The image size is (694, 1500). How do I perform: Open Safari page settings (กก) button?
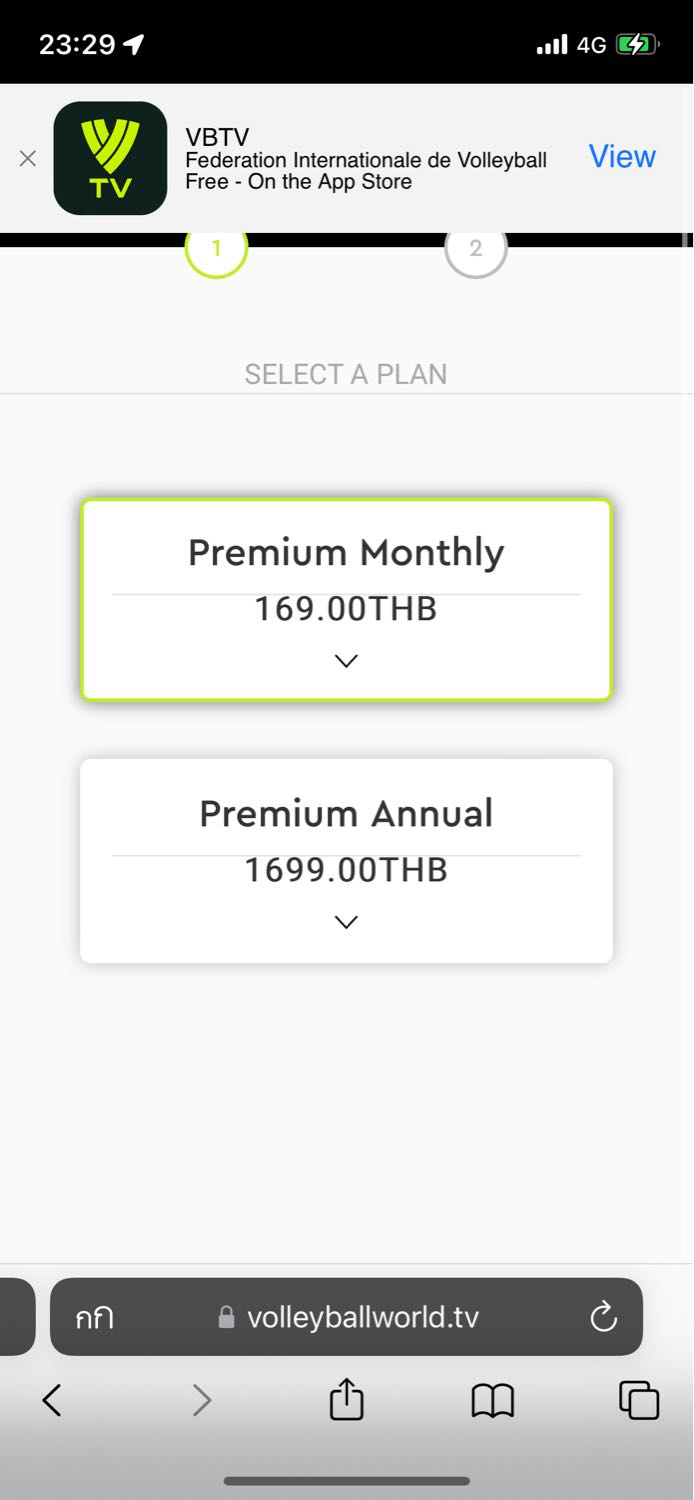[x=95, y=1318]
